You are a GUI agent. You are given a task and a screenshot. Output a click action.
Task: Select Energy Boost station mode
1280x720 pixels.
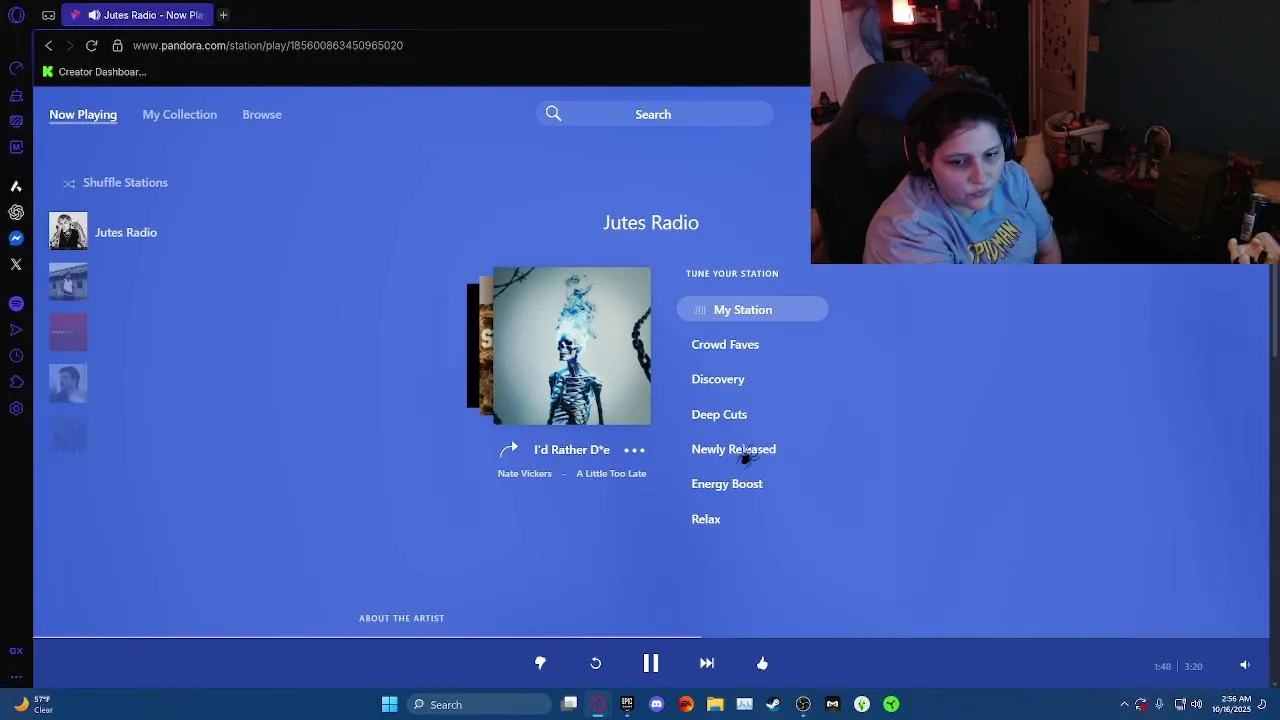pyautogui.click(x=727, y=484)
